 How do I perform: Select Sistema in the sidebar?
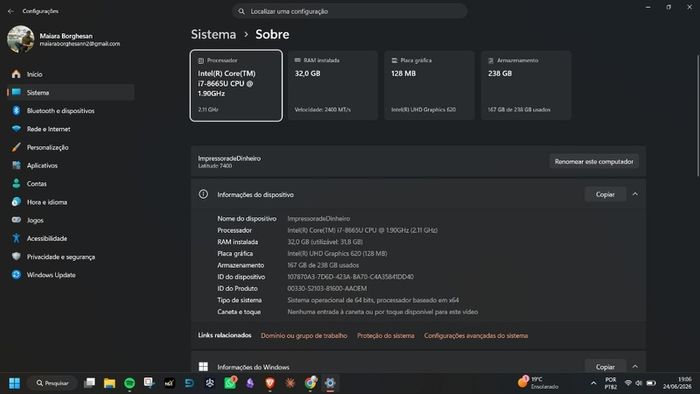coord(71,92)
